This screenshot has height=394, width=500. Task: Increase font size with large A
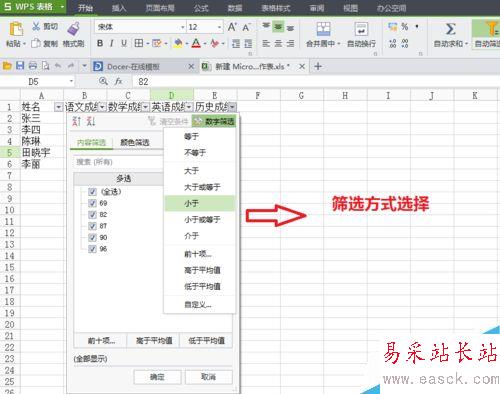[232, 27]
